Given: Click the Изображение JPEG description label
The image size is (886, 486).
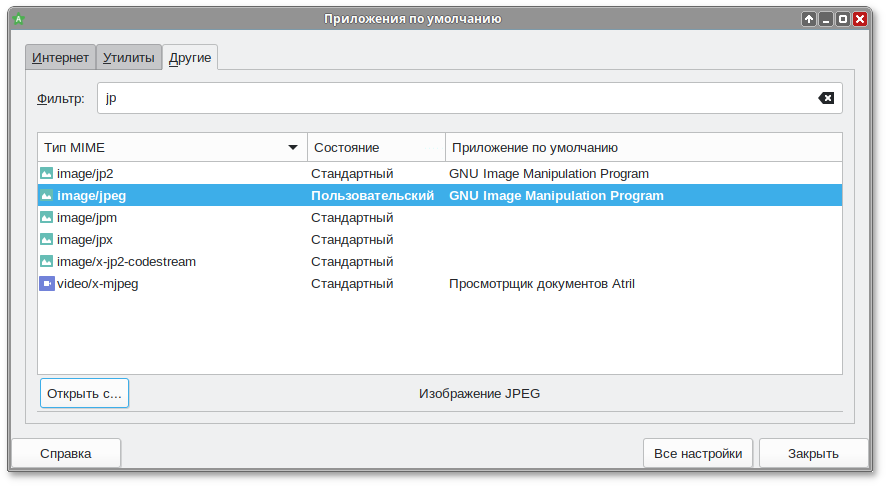Looking at the screenshot, I should 479,394.
